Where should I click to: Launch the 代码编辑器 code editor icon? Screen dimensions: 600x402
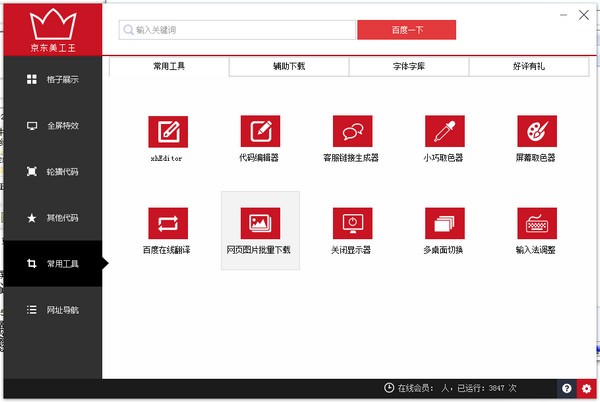click(260, 131)
